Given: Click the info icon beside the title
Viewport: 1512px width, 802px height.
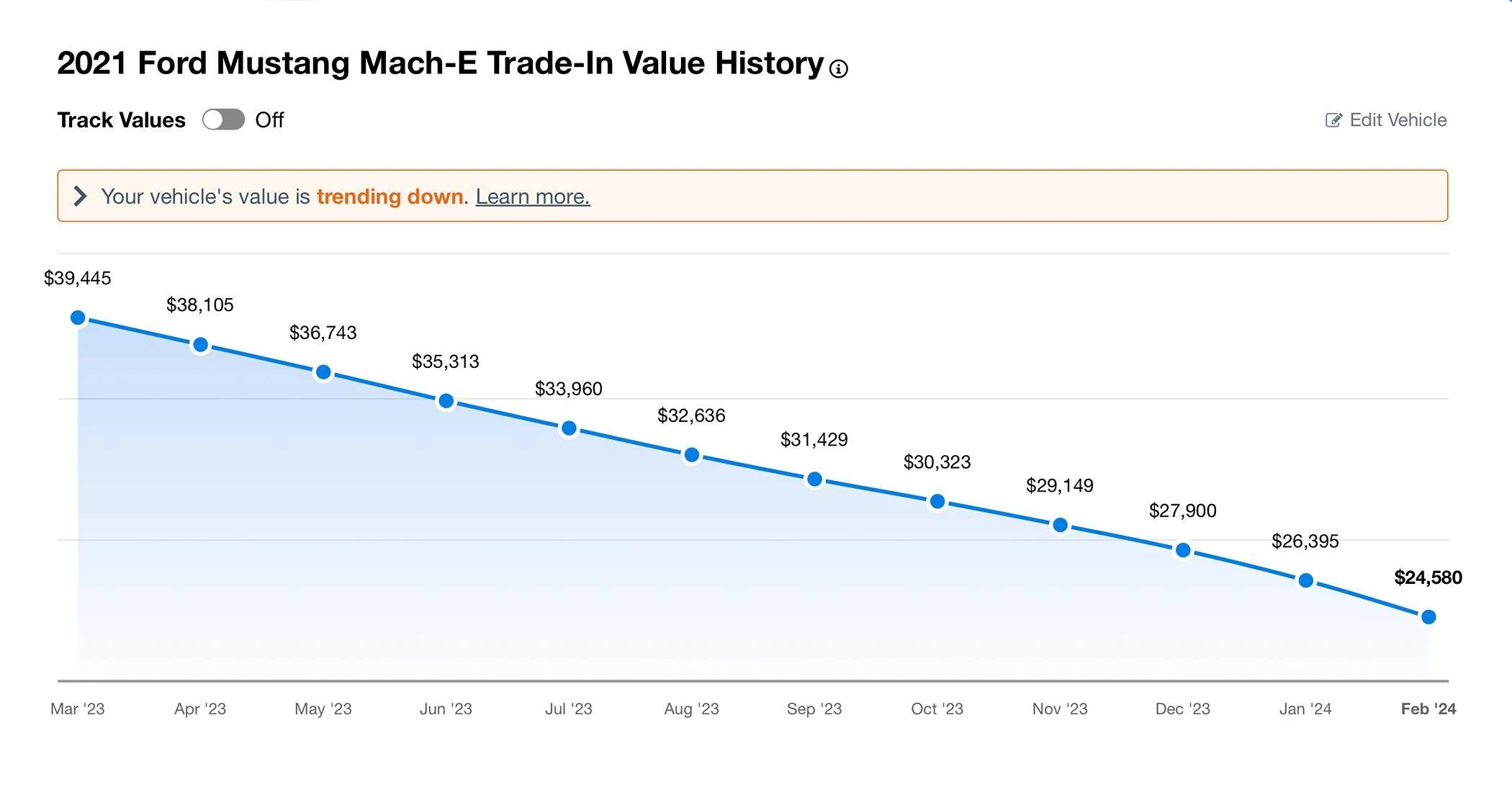Looking at the screenshot, I should click(838, 69).
